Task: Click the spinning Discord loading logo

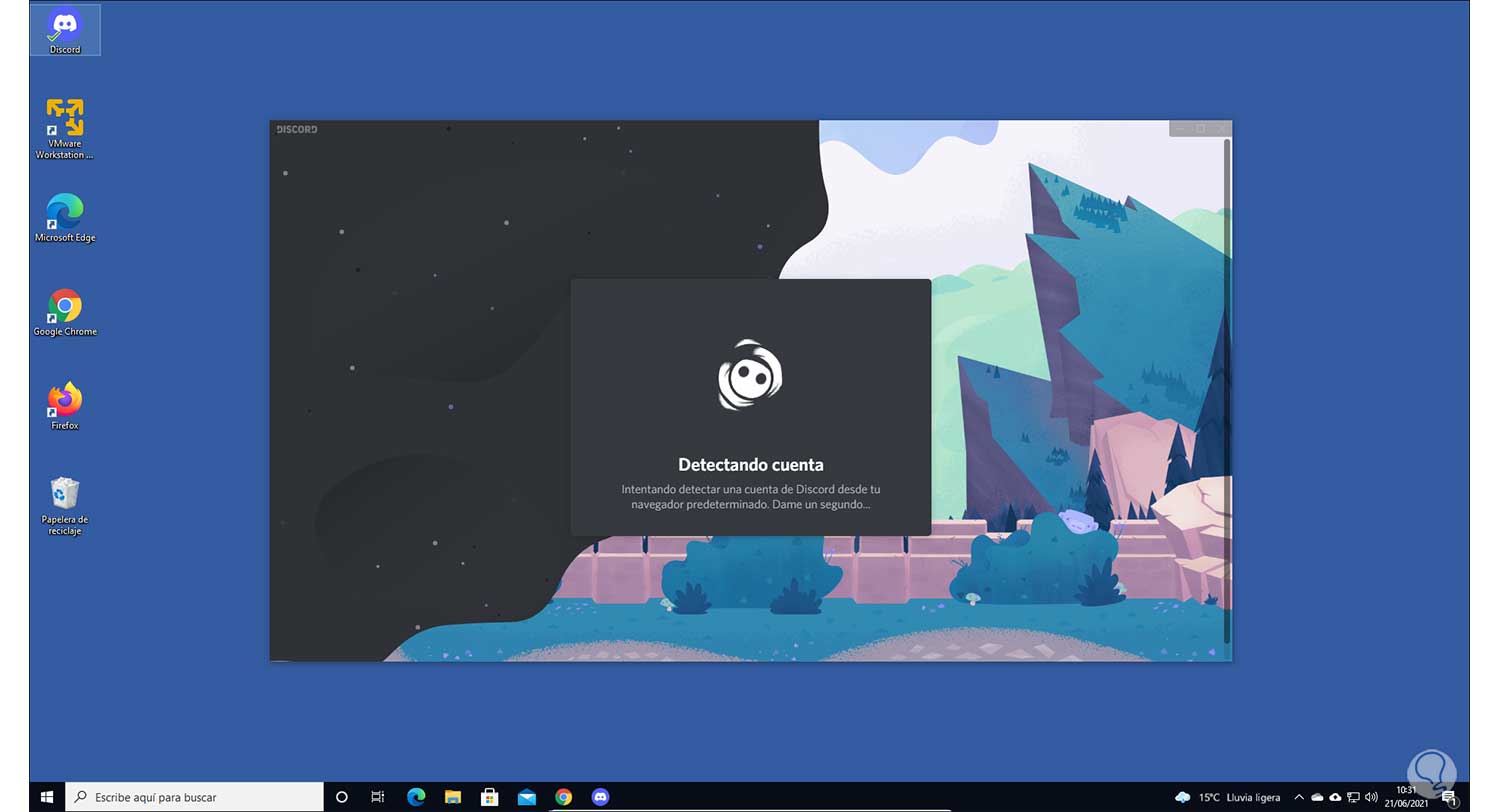Action: (x=750, y=375)
